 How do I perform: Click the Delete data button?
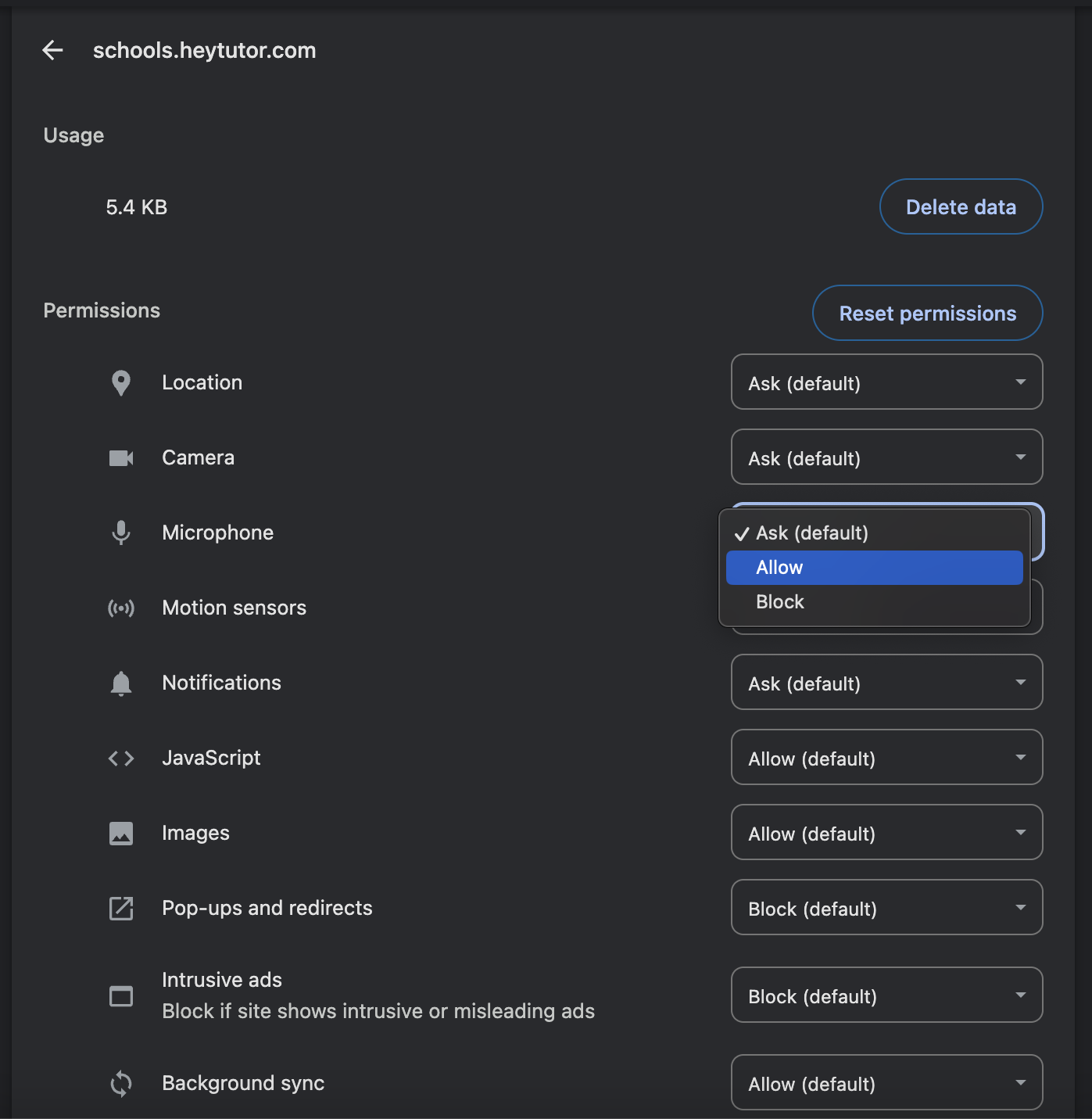coord(961,206)
